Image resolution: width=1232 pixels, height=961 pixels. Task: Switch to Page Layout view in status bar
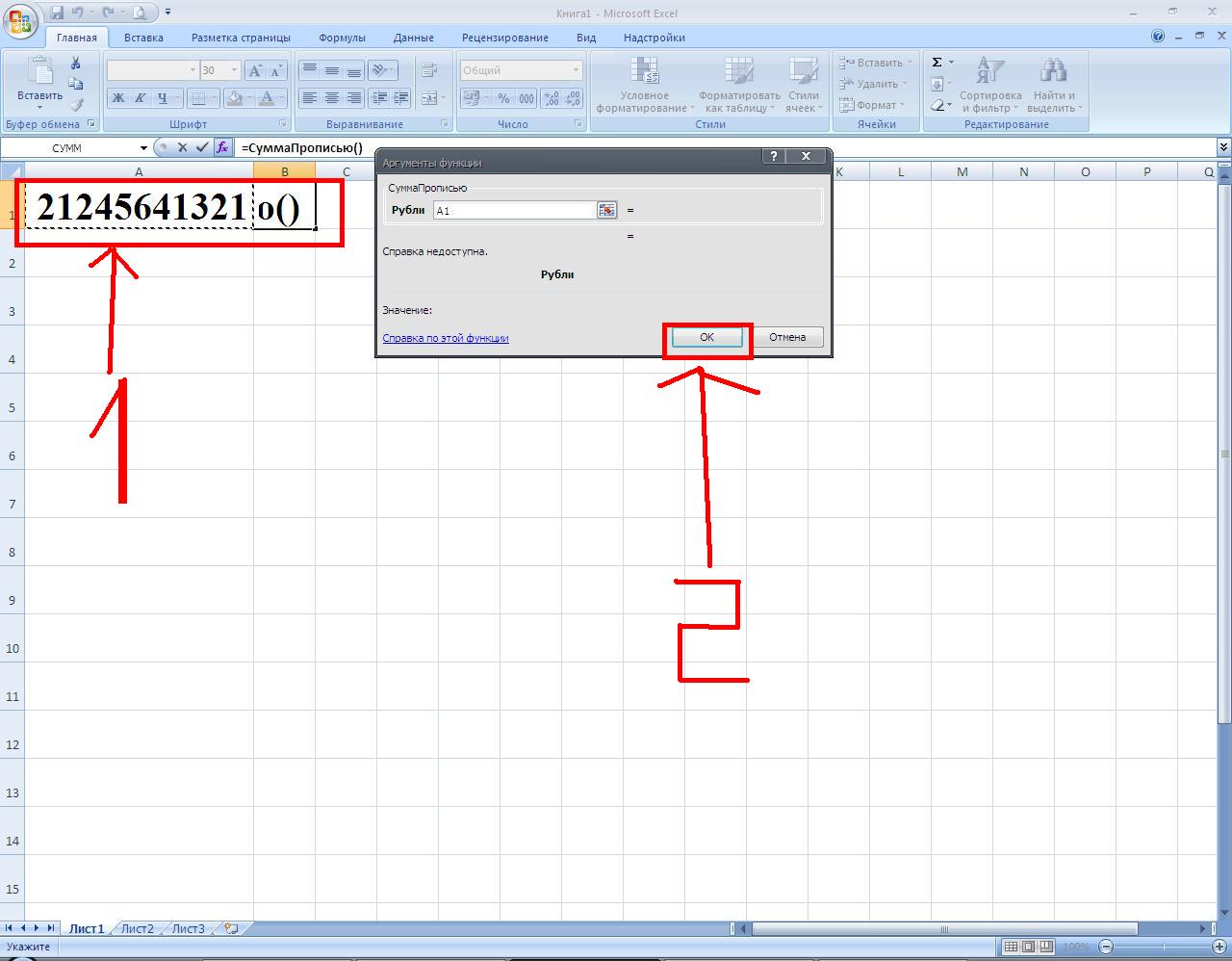point(1028,947)
